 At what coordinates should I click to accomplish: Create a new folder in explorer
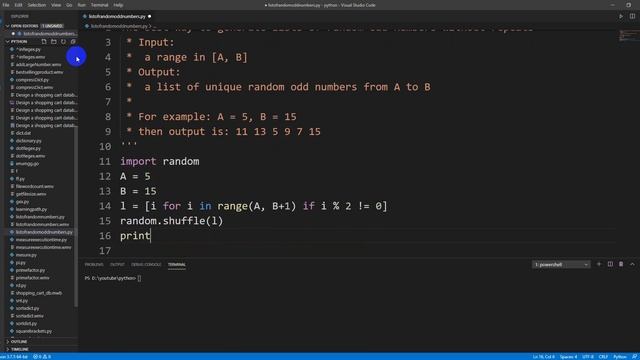click(x=54, y=42)
